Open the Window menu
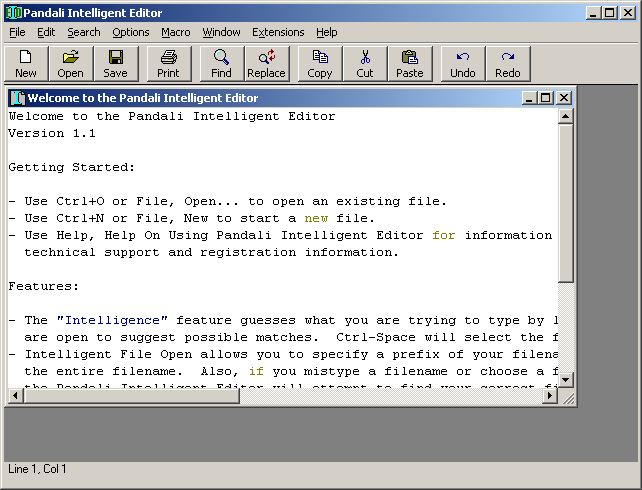This screenshot has height=490, width=642. [x=221, y=32]
